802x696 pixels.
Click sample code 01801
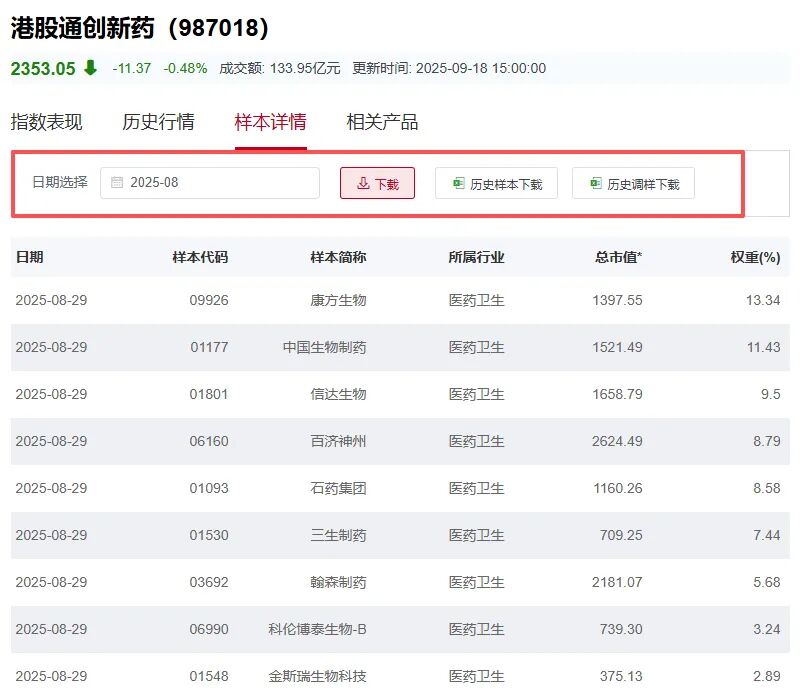point(209,394)
